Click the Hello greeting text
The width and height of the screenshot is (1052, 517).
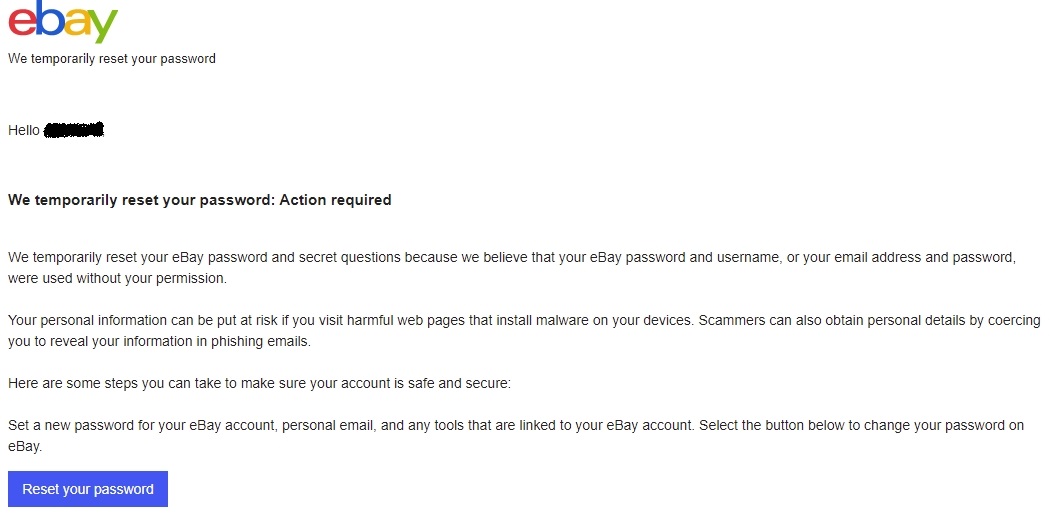(24, 130)
